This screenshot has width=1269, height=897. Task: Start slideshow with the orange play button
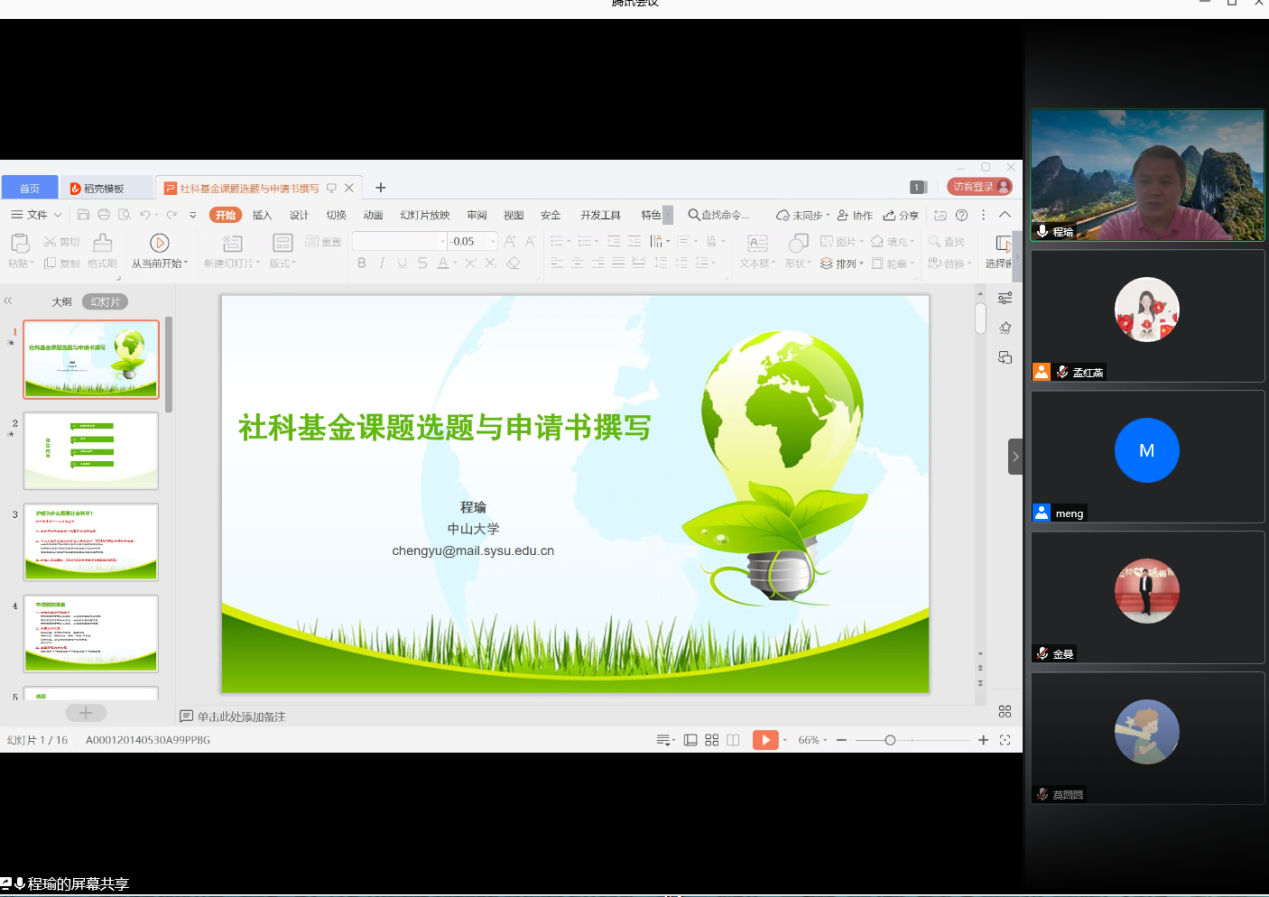pos(764,740)
